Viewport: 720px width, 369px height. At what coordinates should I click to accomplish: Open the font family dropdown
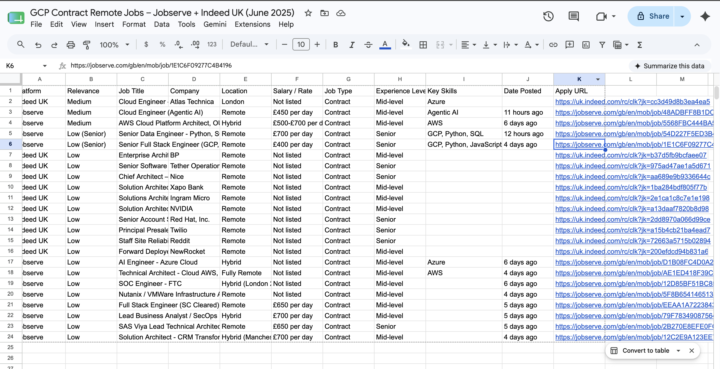click(249, 45)
